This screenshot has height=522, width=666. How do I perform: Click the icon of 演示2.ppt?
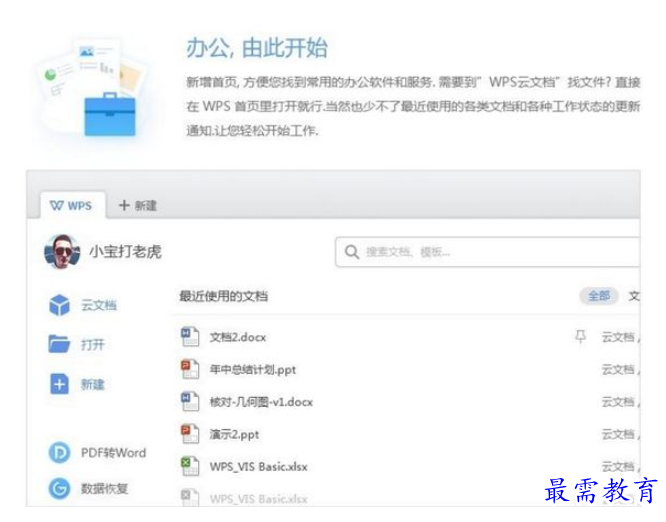pyautogui.click(x=190, y=434)
